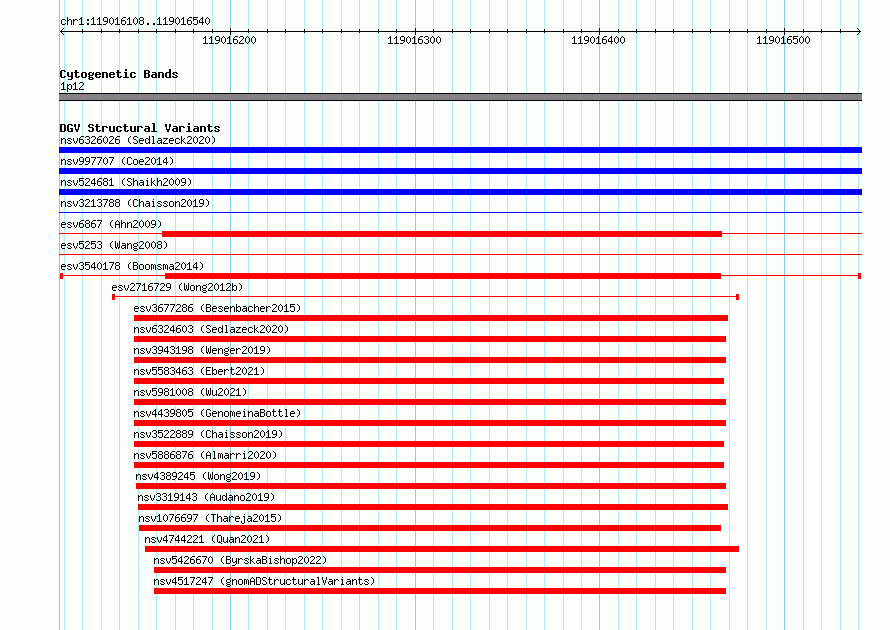The image size is (890, 630).
Task: Click the thin red line of esv5253
Action: tap(460, 255)
